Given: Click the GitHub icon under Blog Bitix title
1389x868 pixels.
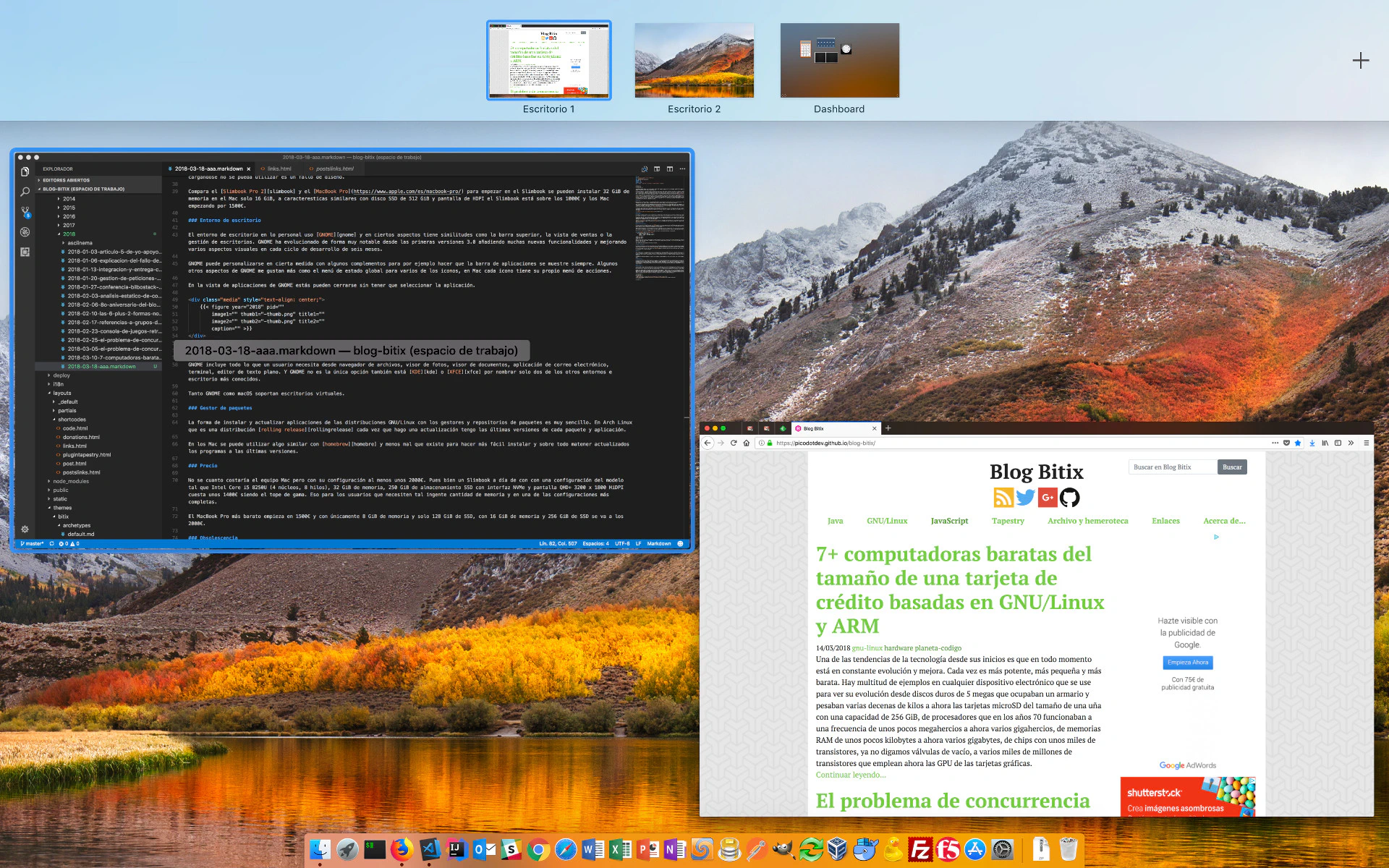Looking at the screenshot, I should (x=1069, y=498).
